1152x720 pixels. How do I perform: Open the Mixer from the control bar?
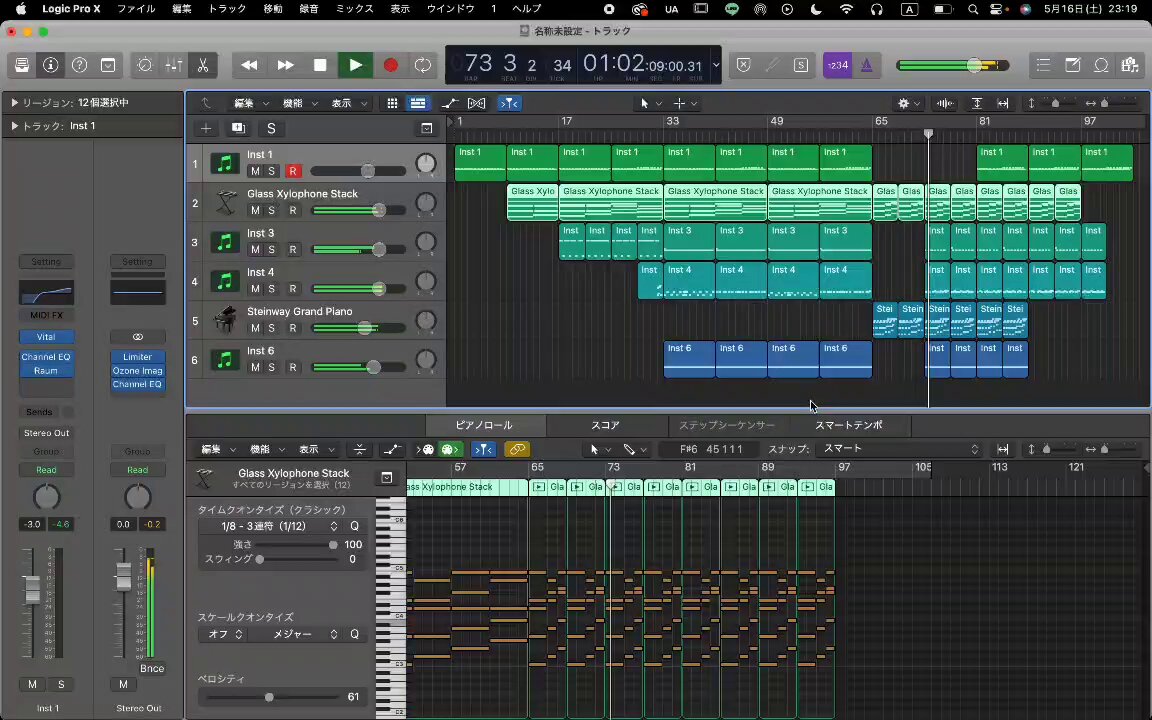coord(174,65)
